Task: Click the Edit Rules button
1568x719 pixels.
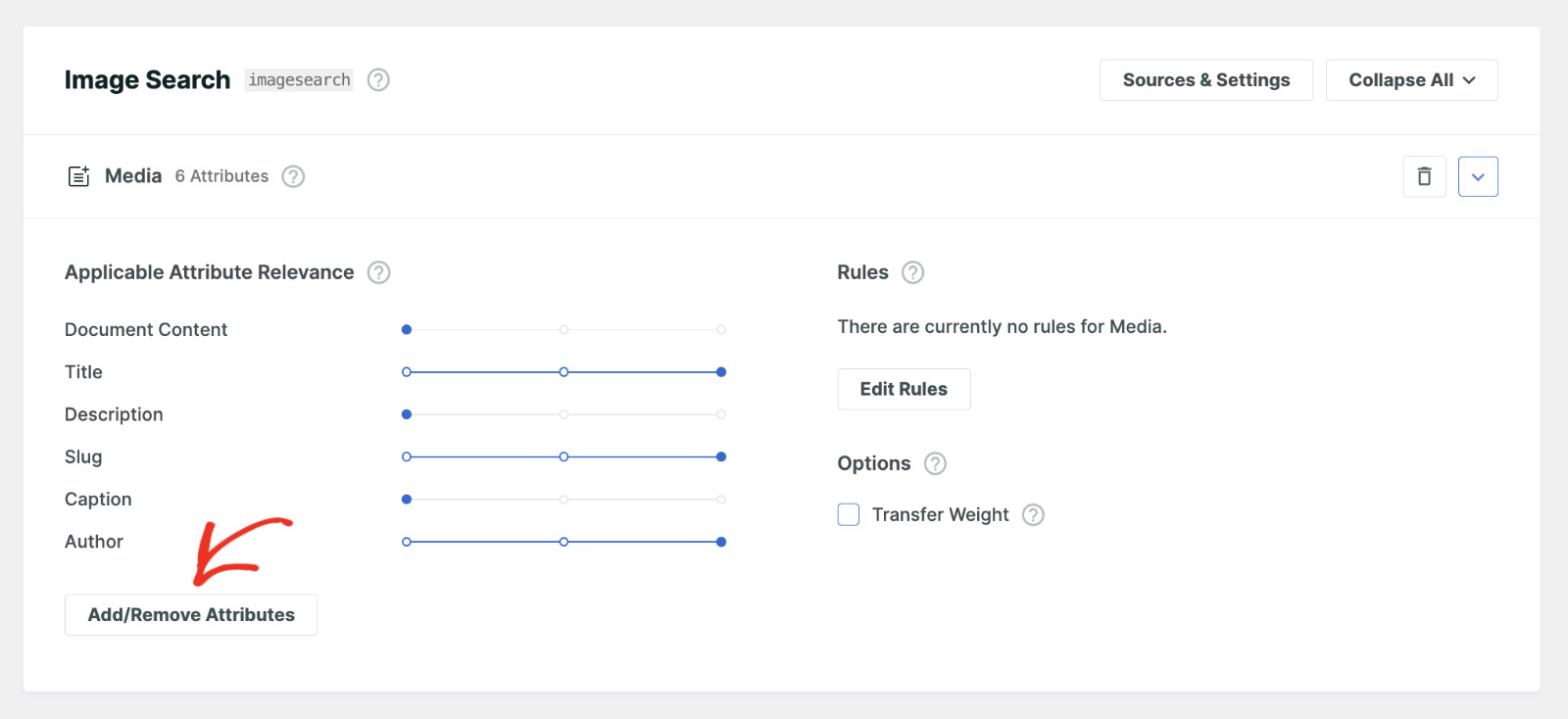Action: pos(904,389)
